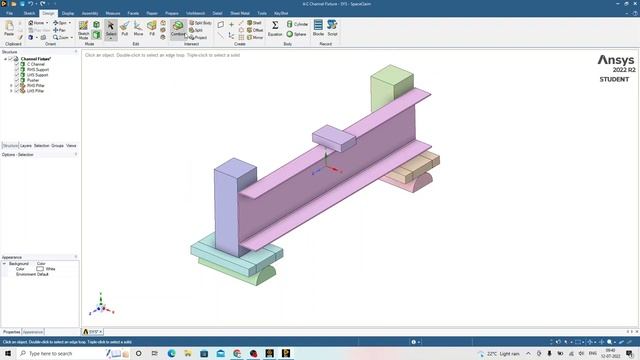This screenshot has height=360, width=640.
Task: Create a Sphere body
Action: pos(296,34)
